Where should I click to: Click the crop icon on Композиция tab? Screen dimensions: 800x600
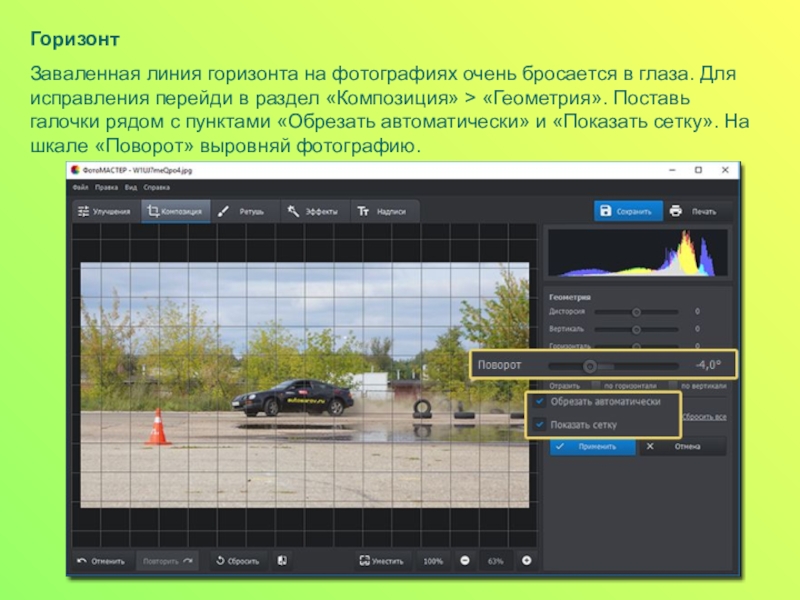153,211
